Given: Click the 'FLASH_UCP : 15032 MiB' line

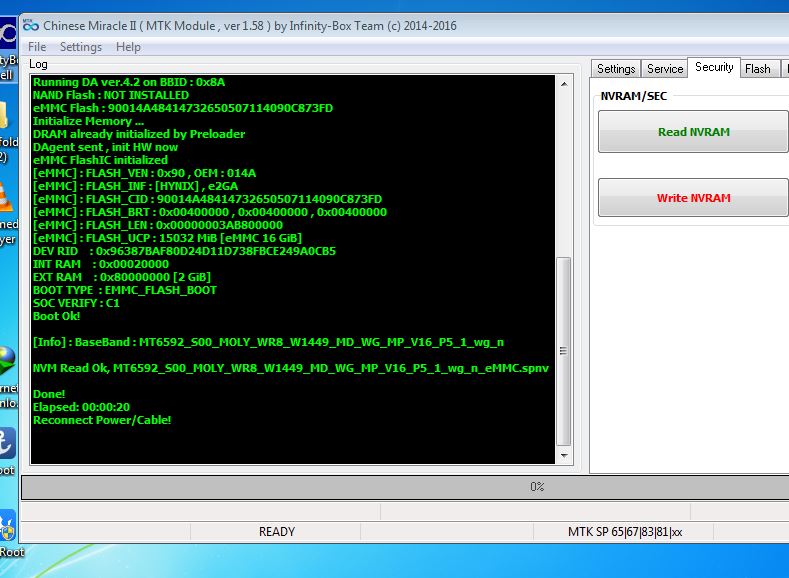Looking at the screenshot, I should (167, 238).
